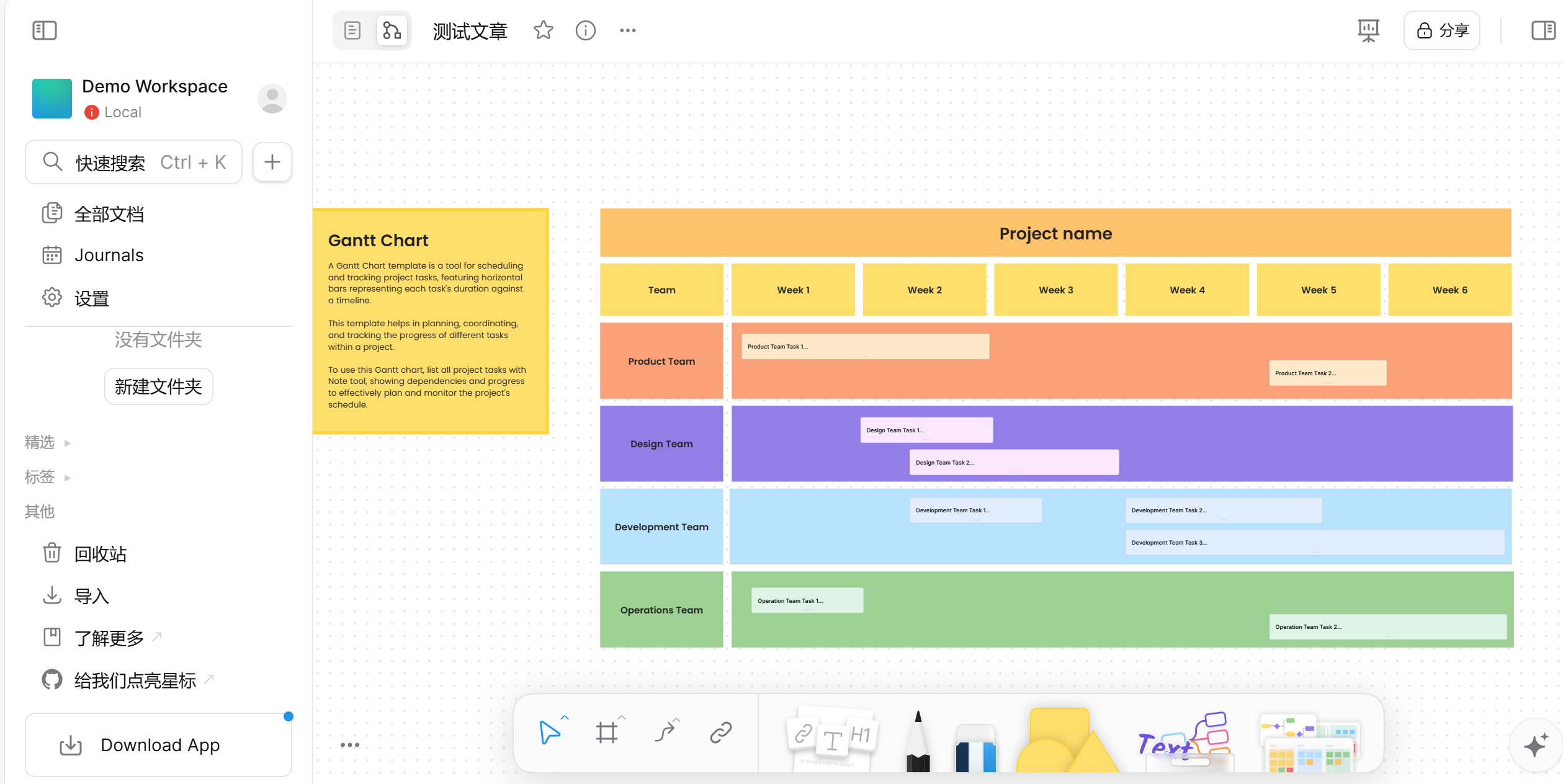Switch to page document mode
The width and height of the screenshot is (1563, 784).
pos(352,30)
